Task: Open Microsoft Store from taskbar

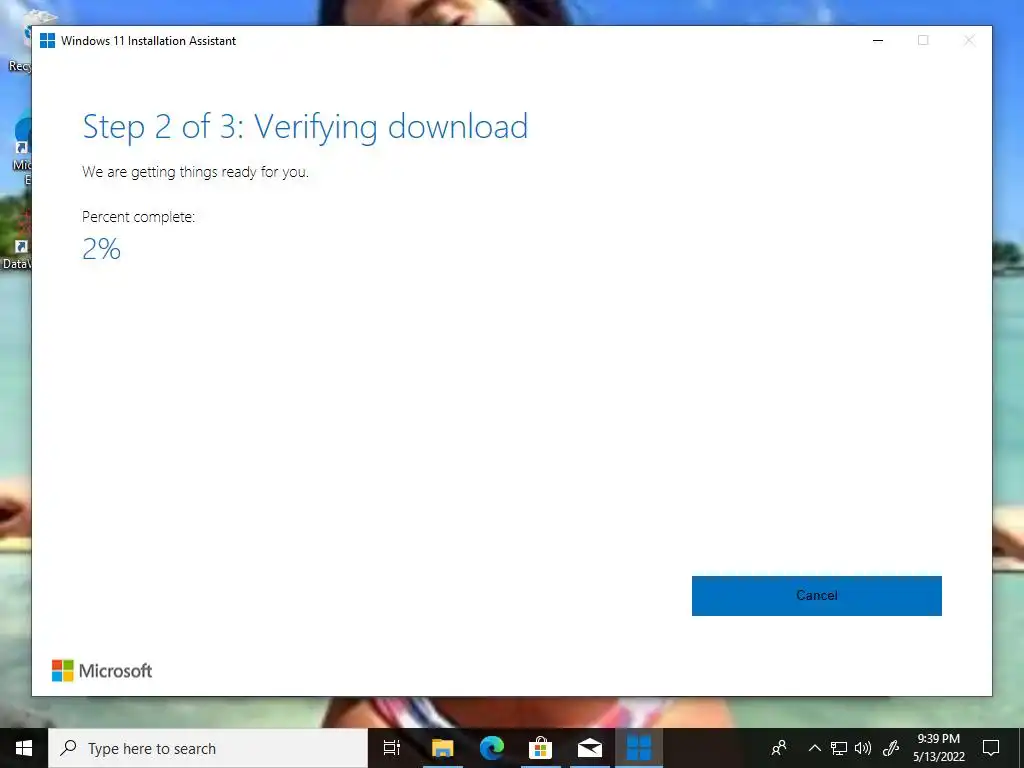Action: [x=541, y=748]
